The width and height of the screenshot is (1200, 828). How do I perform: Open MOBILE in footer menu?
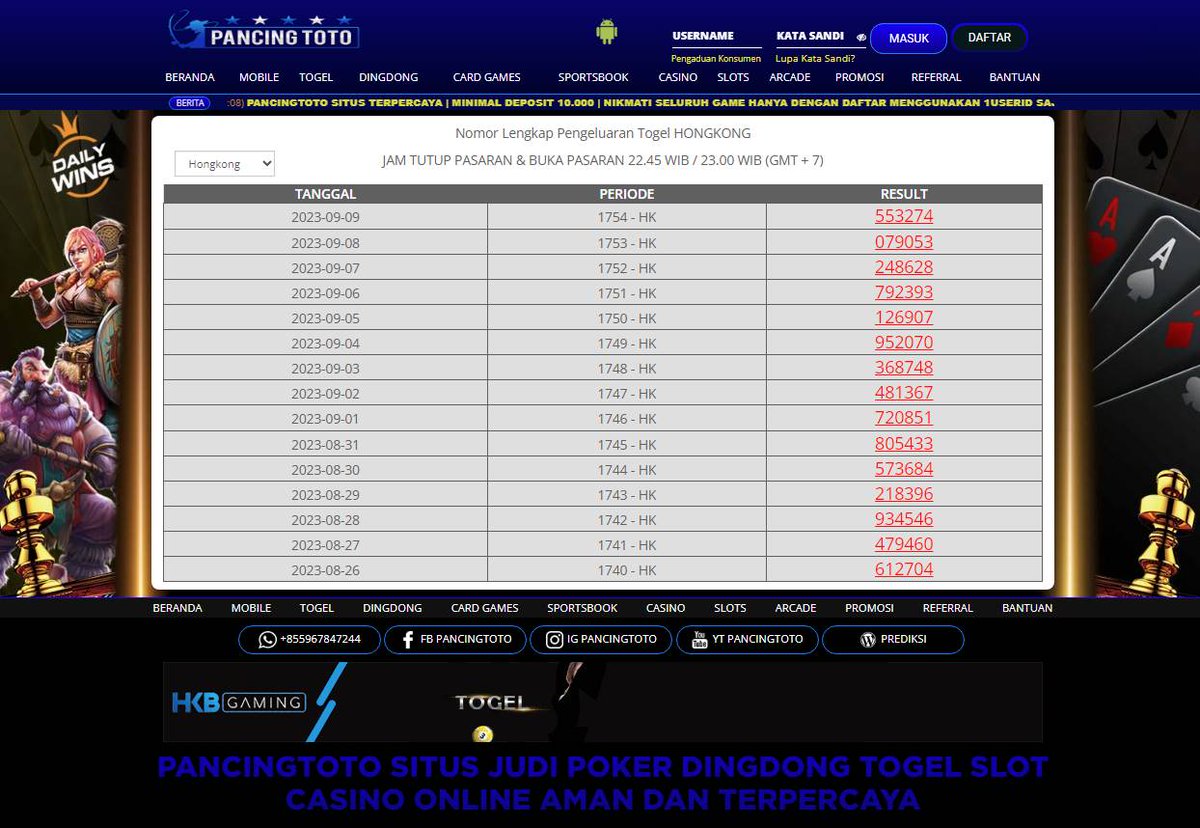[251, 608]
